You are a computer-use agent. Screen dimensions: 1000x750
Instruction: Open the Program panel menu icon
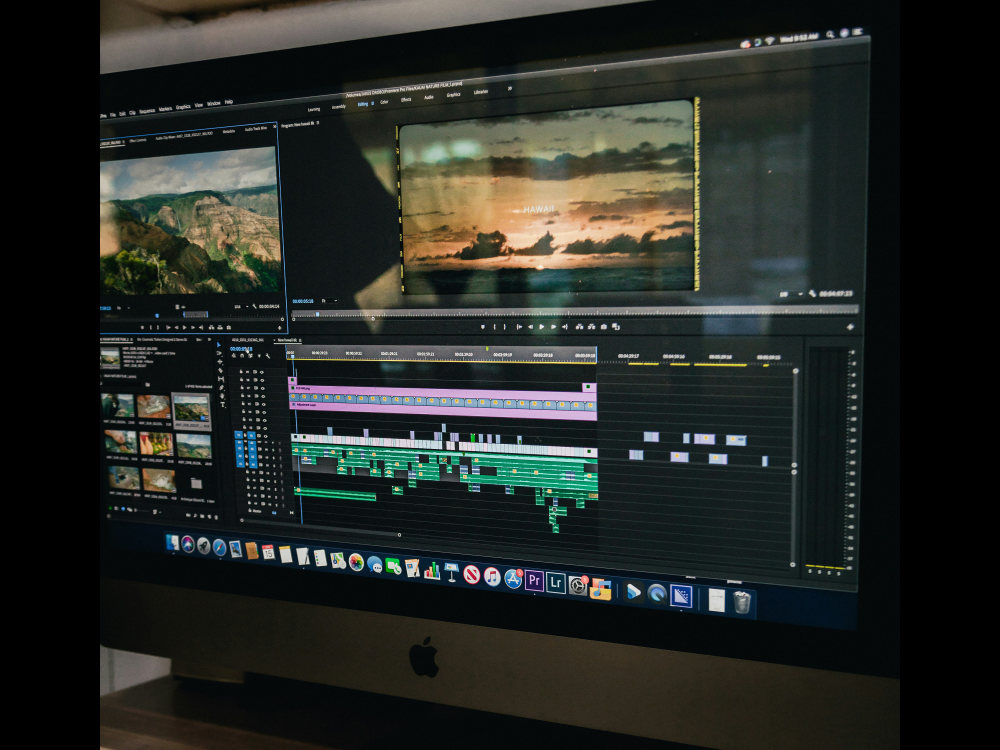tap(318, 123)
